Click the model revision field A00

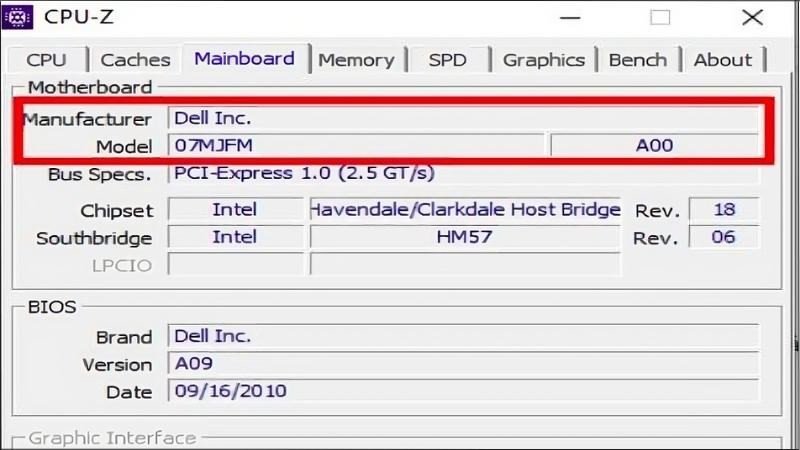pyautogui.click(x=654, y=145)
